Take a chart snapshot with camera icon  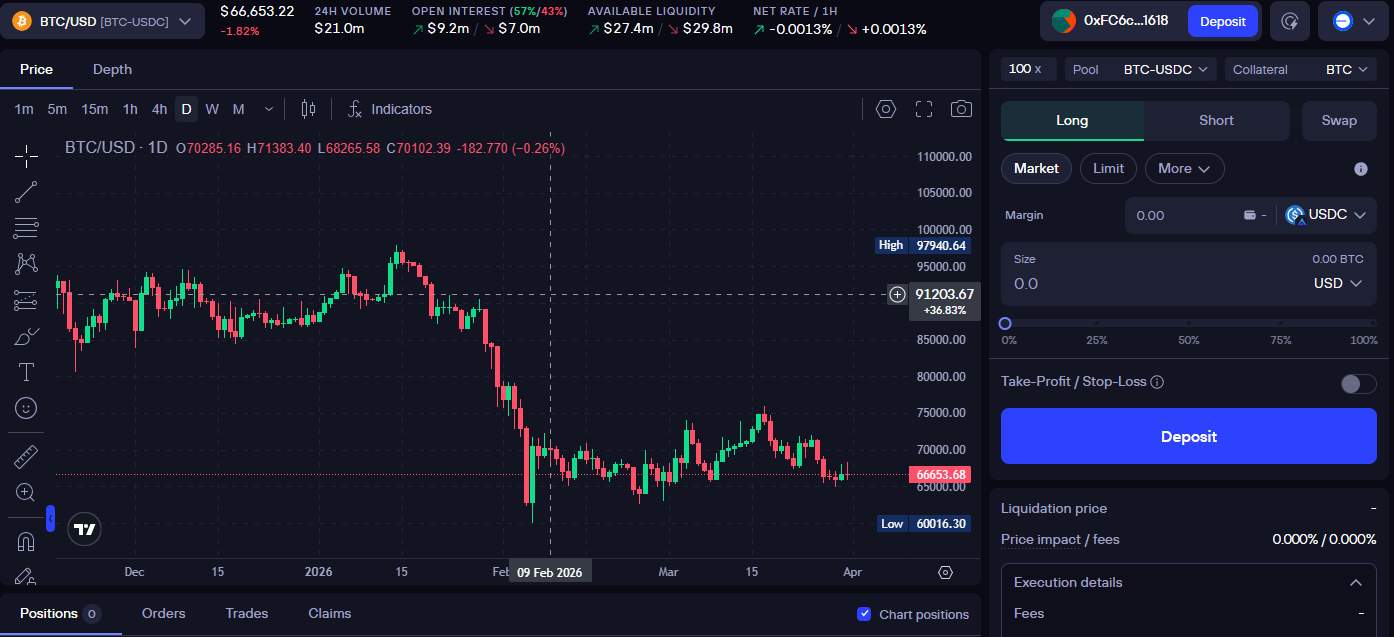point(961,109)
